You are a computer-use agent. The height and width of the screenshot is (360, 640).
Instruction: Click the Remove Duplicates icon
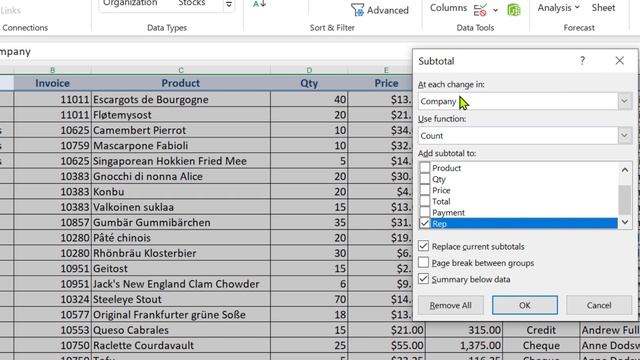point(480,9)
